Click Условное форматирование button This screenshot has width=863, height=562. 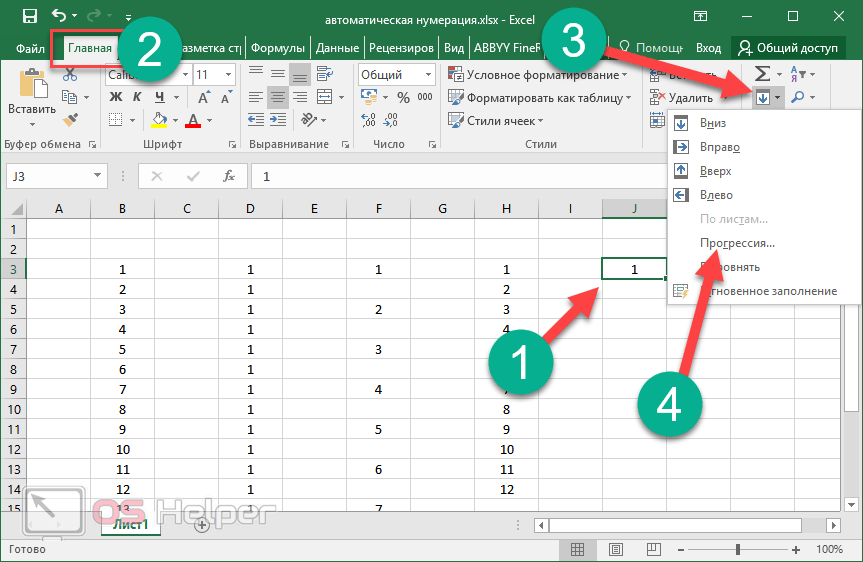pyautogui.click(x=540, y=75)
